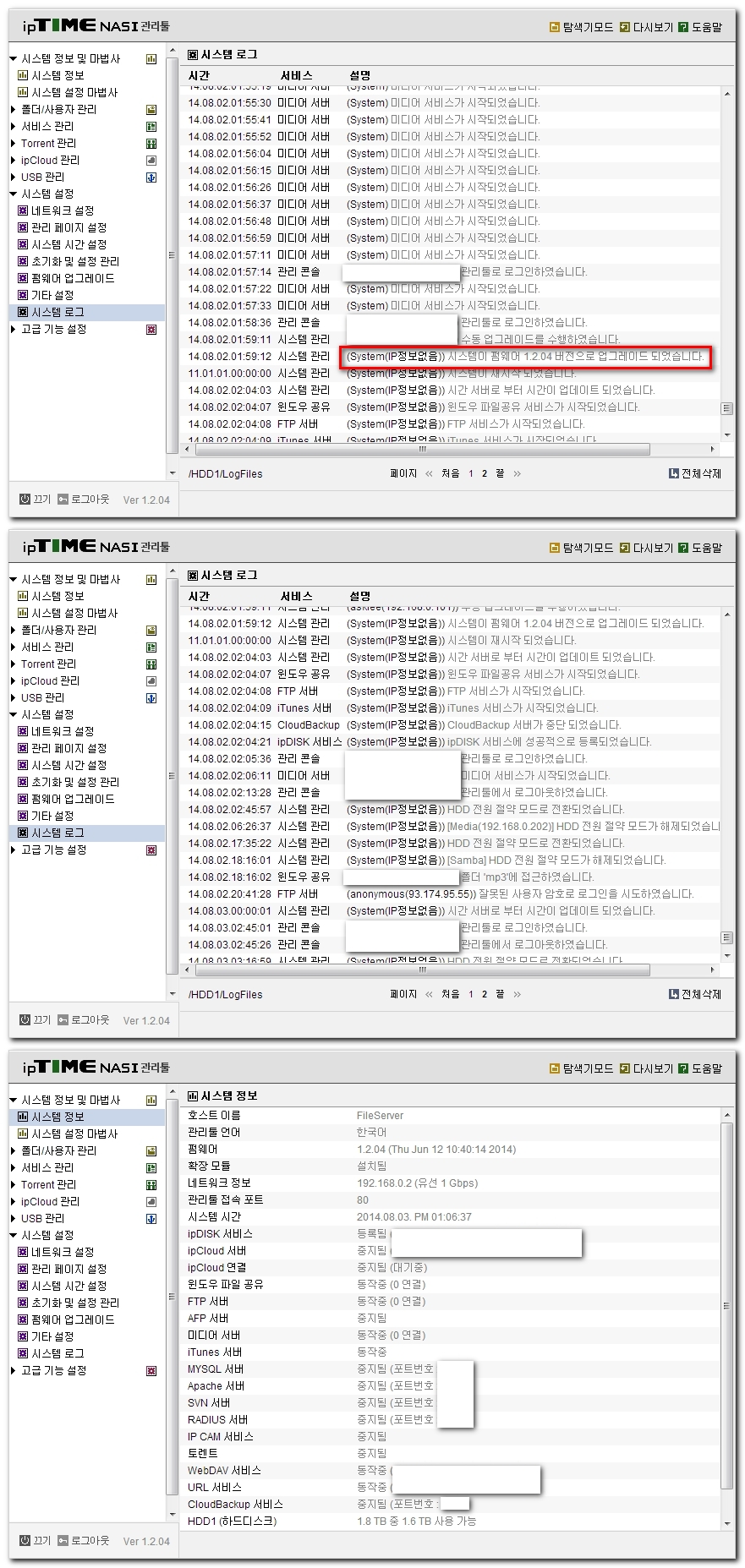Click the 다시보기 icon above the 호스트 이름 page
745x1568 pixels.
(x=625, y=1068)
